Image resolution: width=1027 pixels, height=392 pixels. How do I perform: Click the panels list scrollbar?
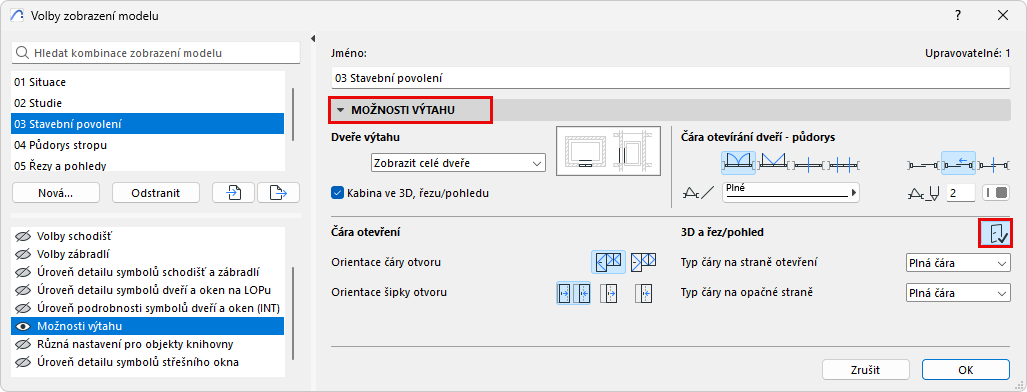[292, 313]
